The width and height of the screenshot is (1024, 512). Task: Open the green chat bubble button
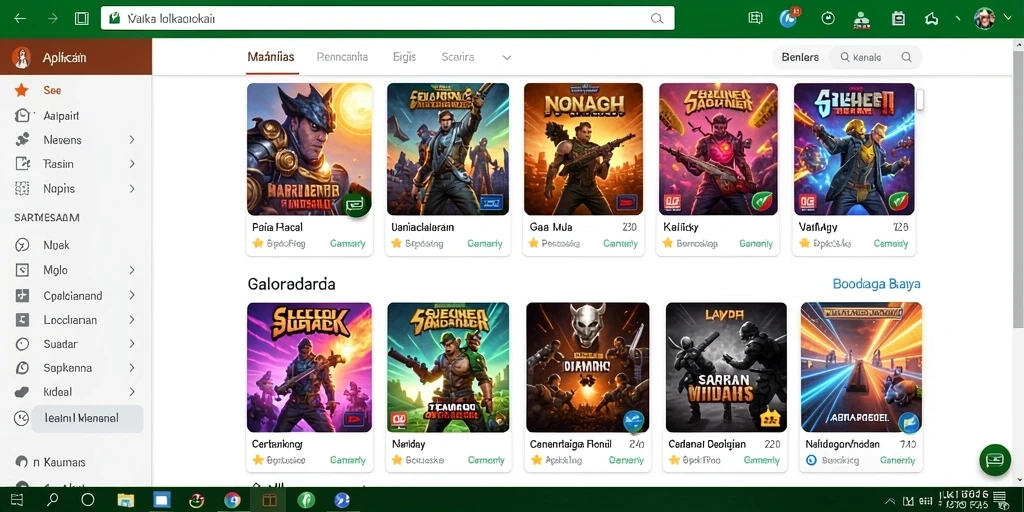(995, 461)
